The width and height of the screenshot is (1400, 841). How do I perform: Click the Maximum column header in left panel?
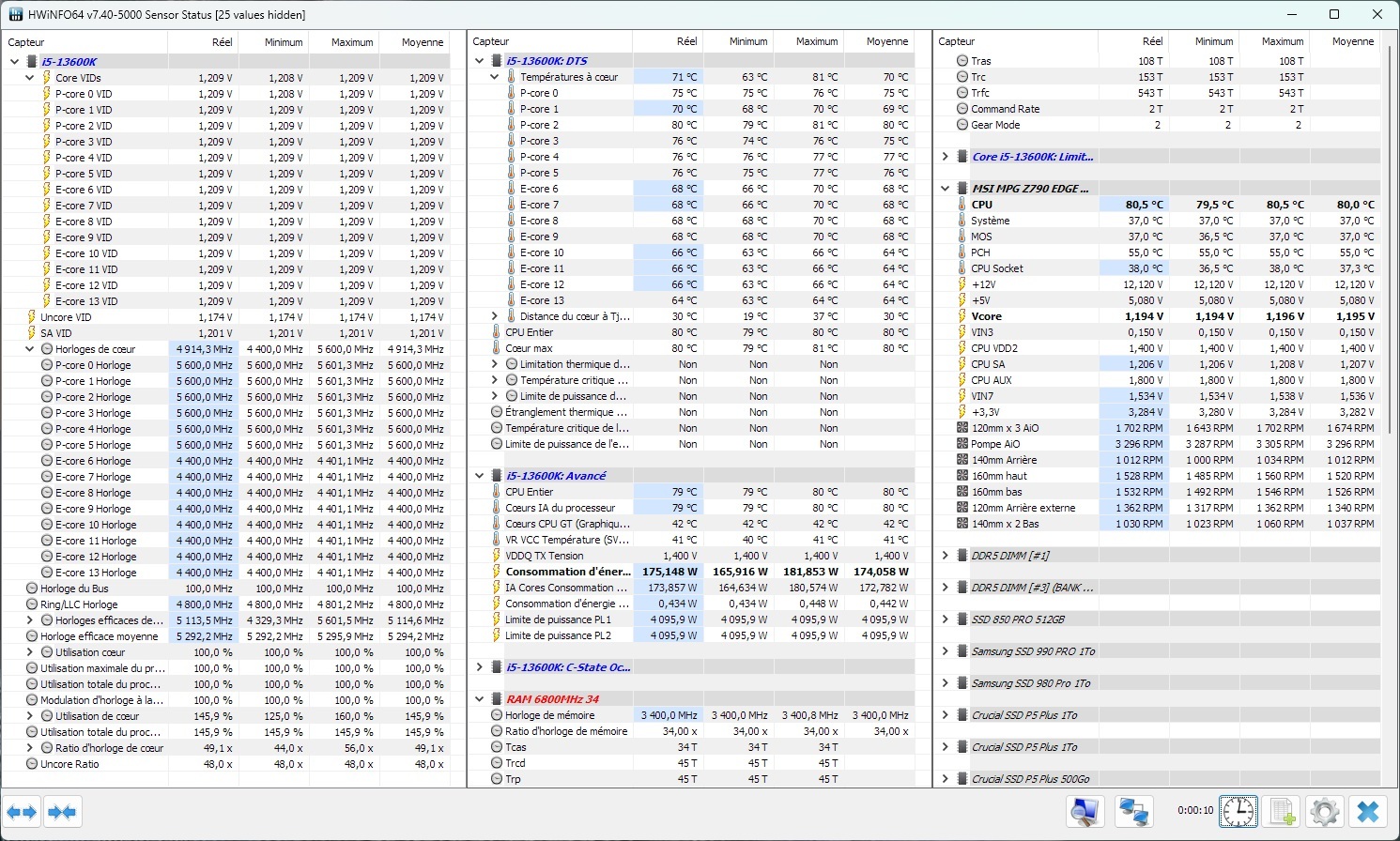point(343,42)
